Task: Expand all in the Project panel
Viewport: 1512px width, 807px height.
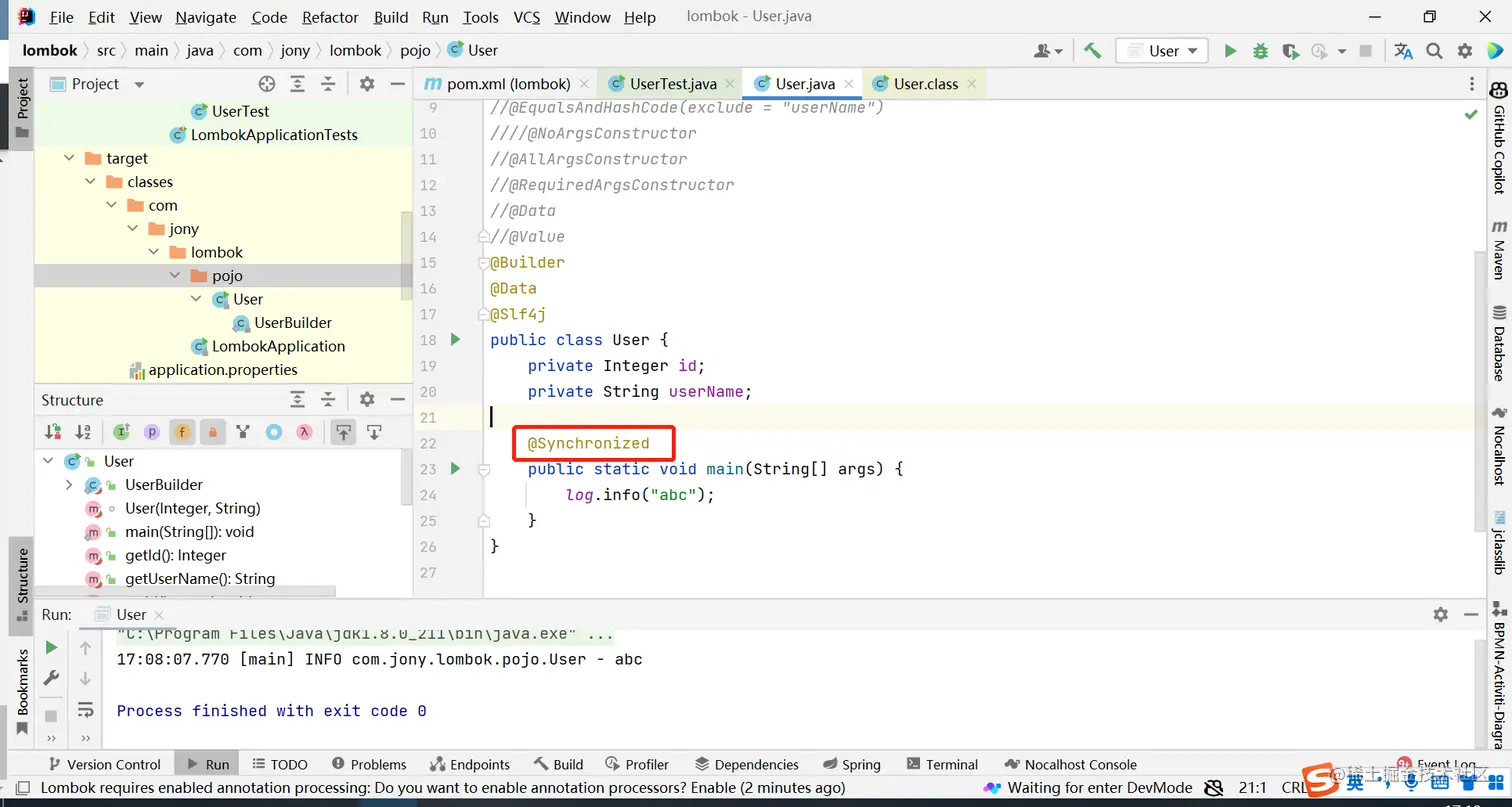Action: tap(297, 84)
